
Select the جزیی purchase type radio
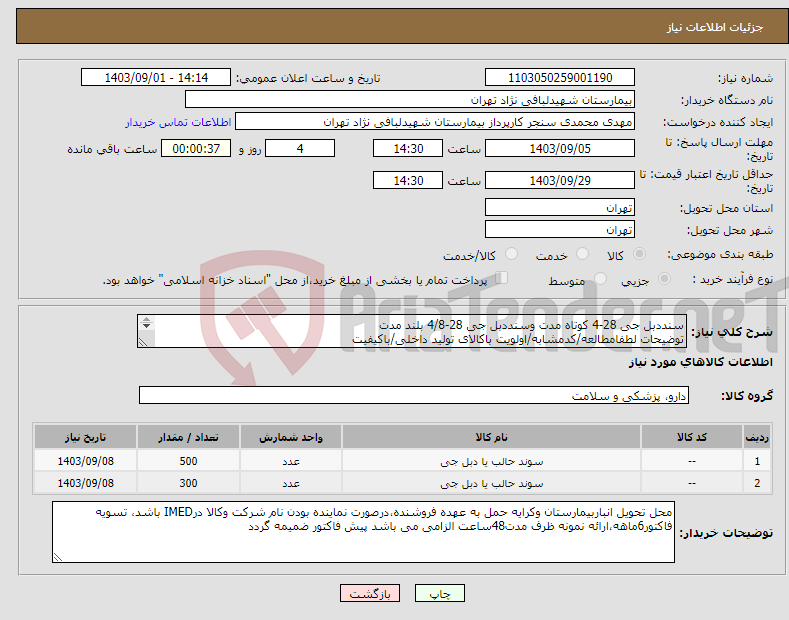coord(664,278)
